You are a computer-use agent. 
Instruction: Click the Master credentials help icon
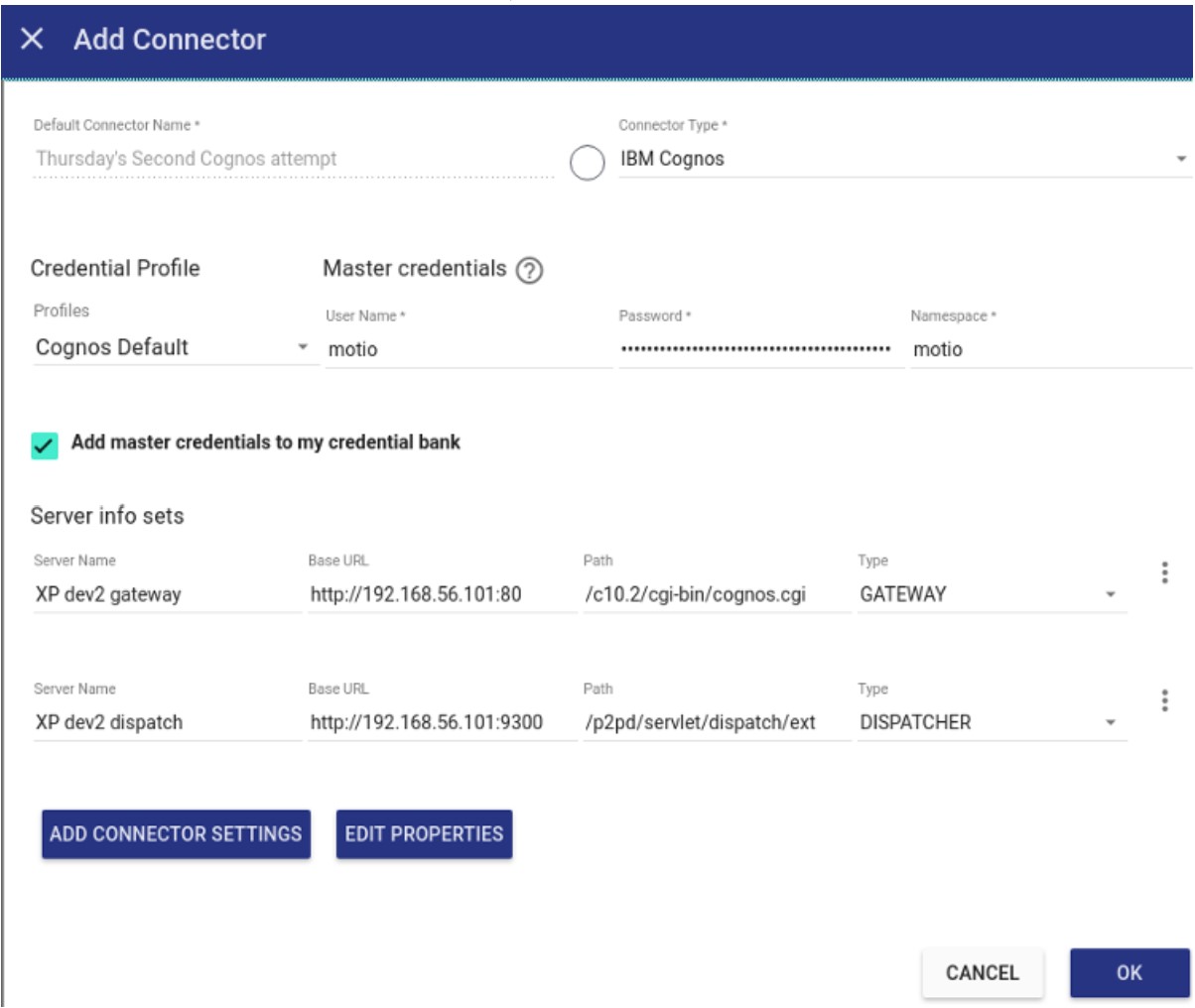coord(530,270)
